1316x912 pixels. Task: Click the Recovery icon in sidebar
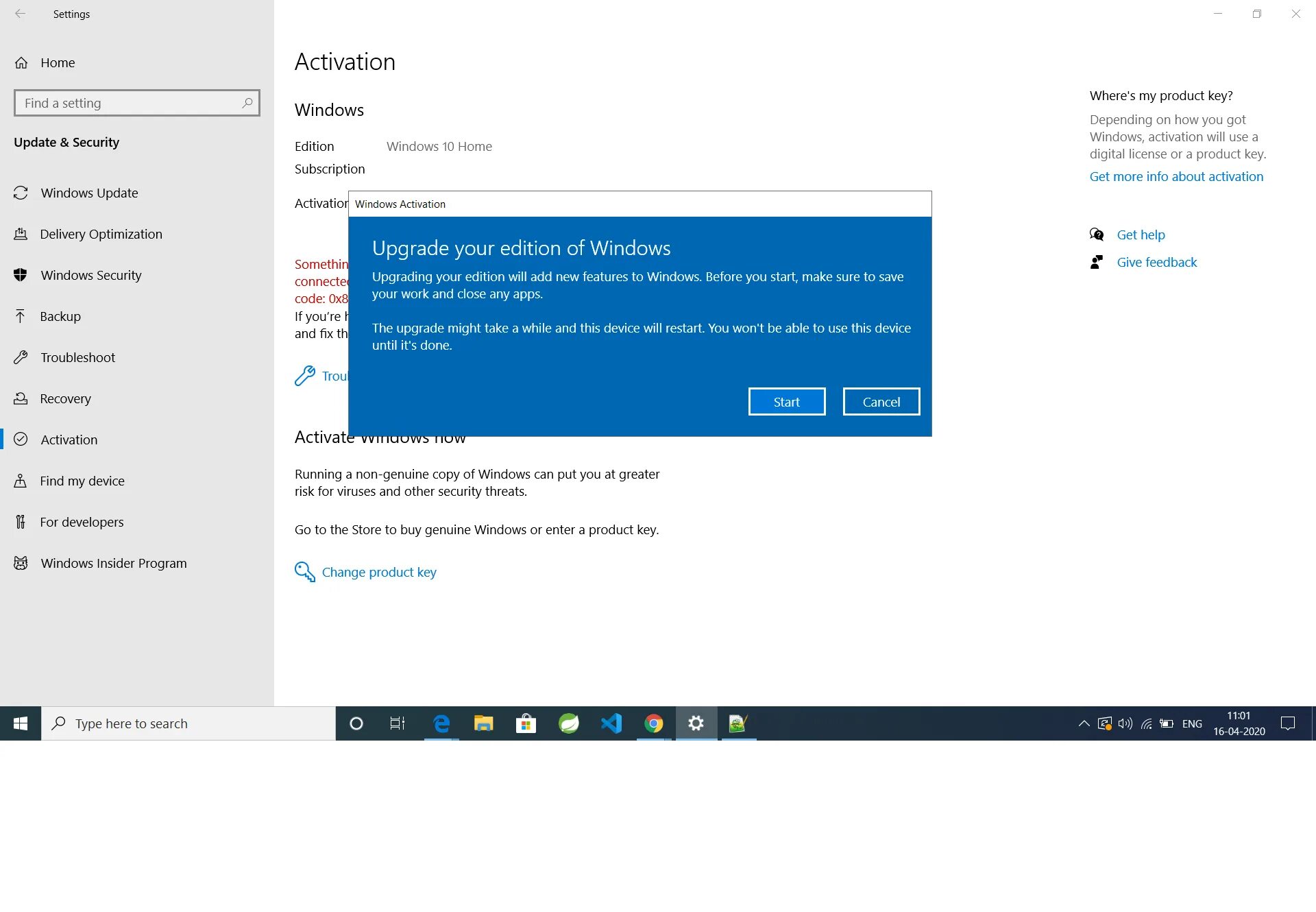click(21, 398)
